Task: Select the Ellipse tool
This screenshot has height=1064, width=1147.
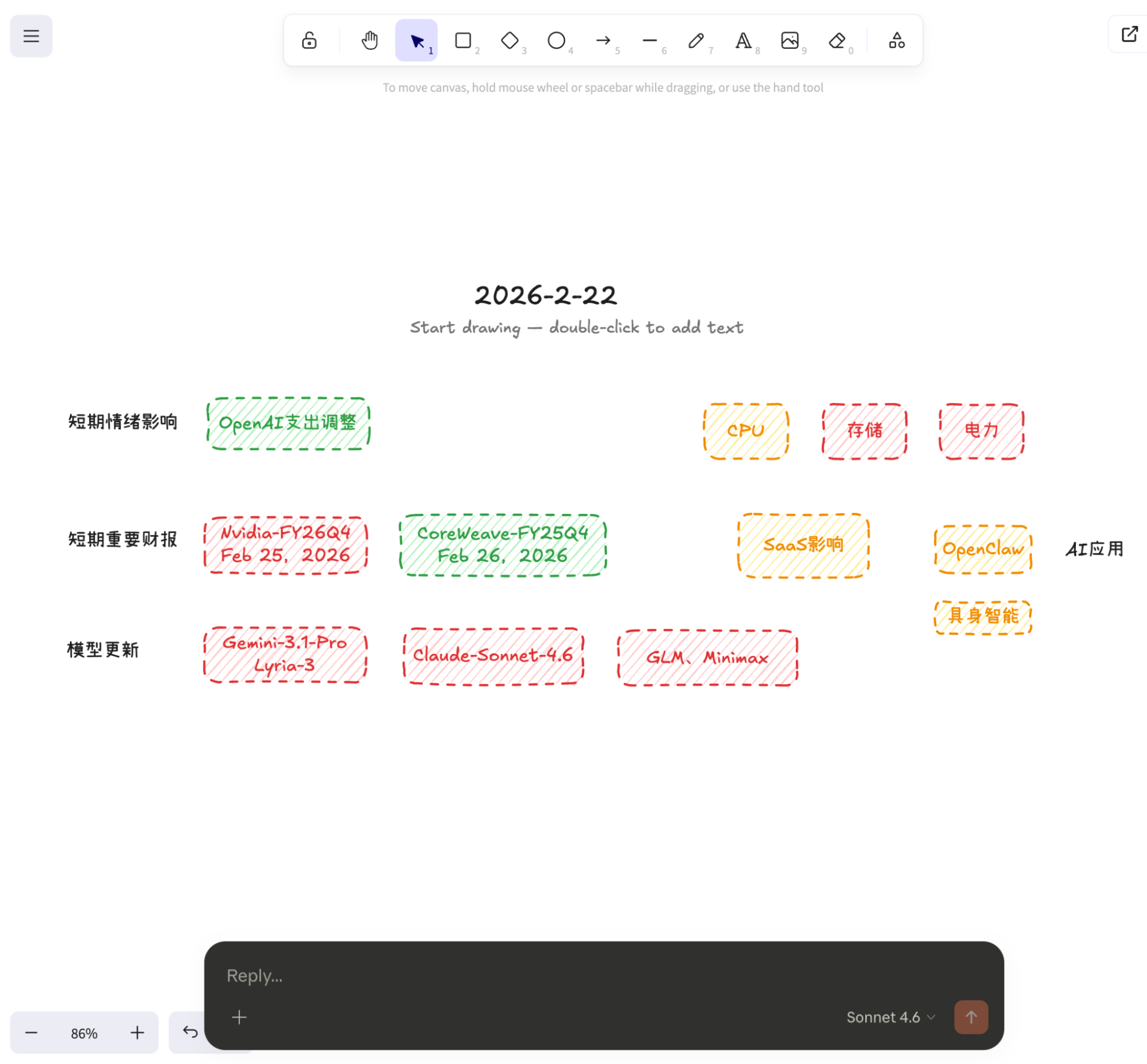Action: coord(556,40)
